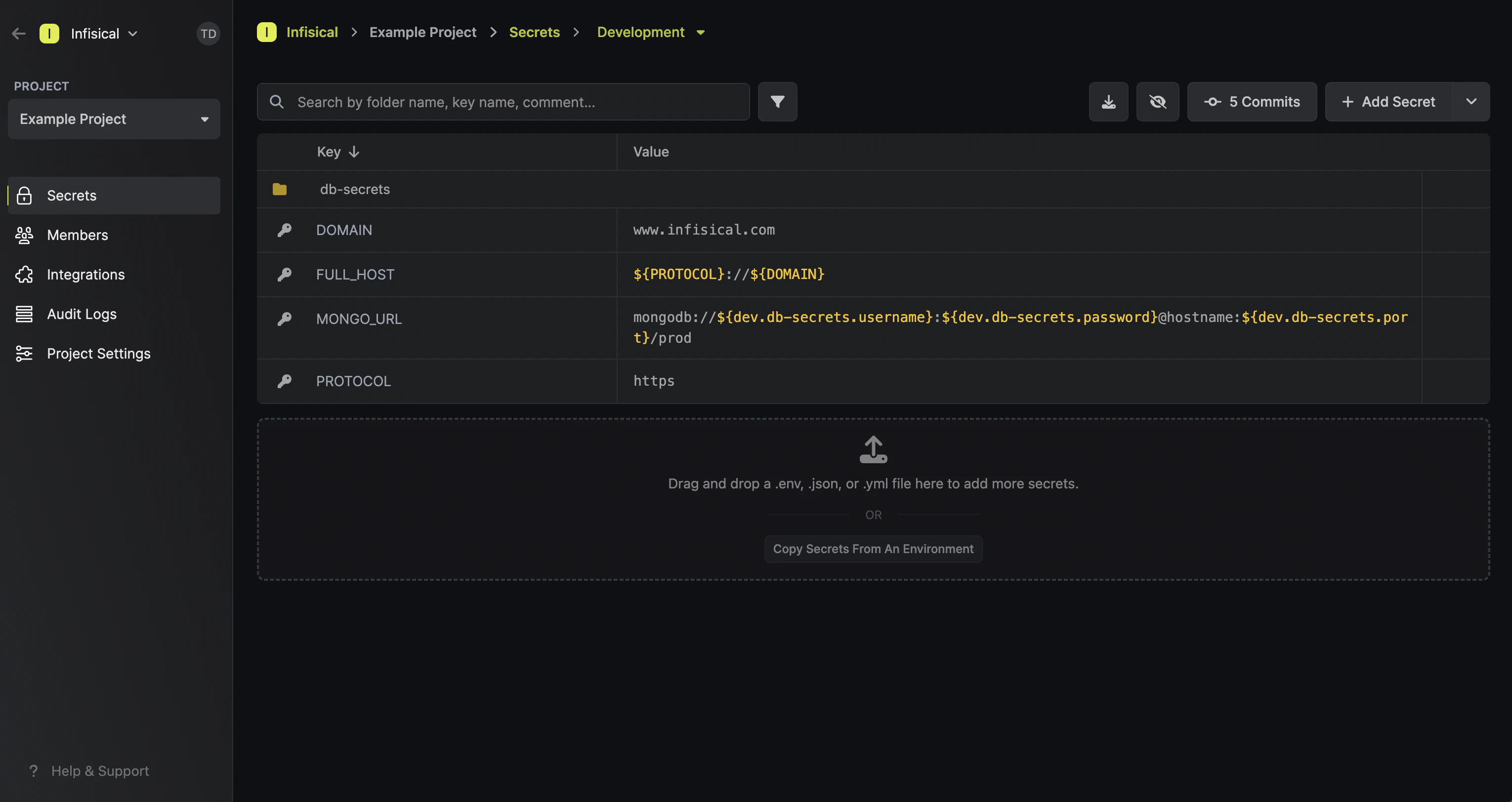The width and height of the screenshot is (1512, 802).
Task: Open the Secrets section in sidebar
Action: tap(114, 196)
